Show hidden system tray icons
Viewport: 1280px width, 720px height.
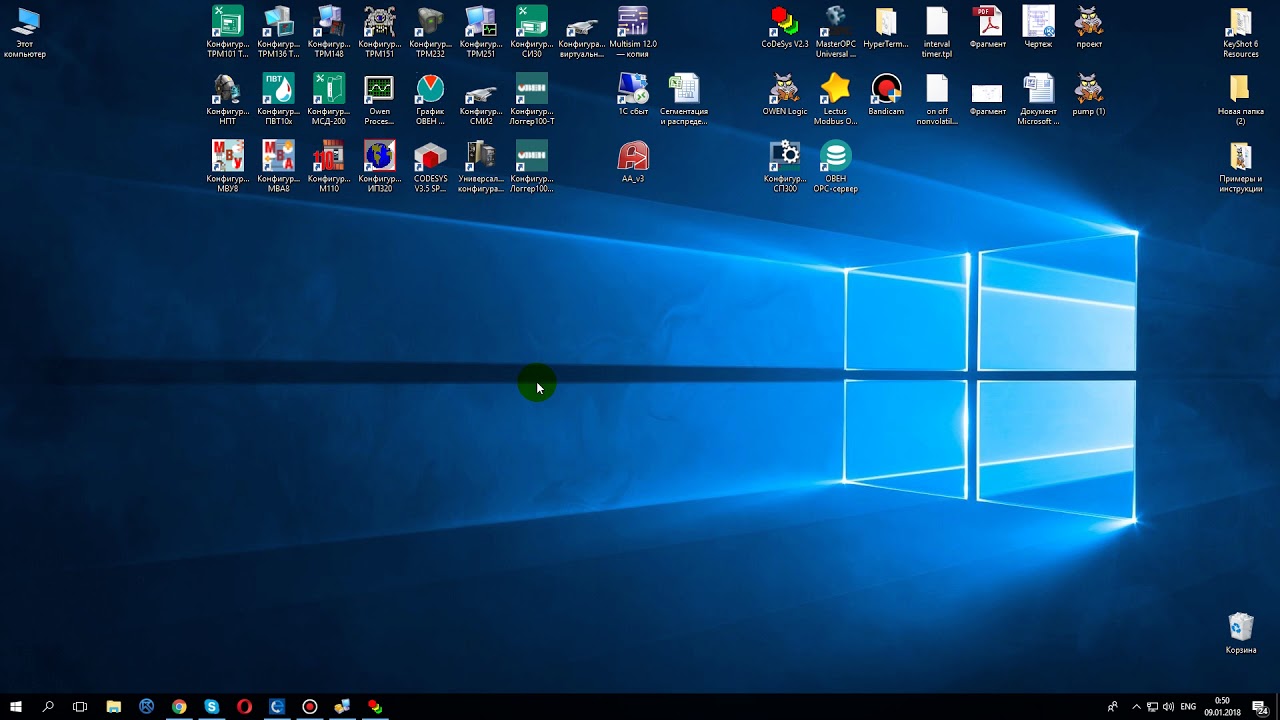pos(1136,706)
